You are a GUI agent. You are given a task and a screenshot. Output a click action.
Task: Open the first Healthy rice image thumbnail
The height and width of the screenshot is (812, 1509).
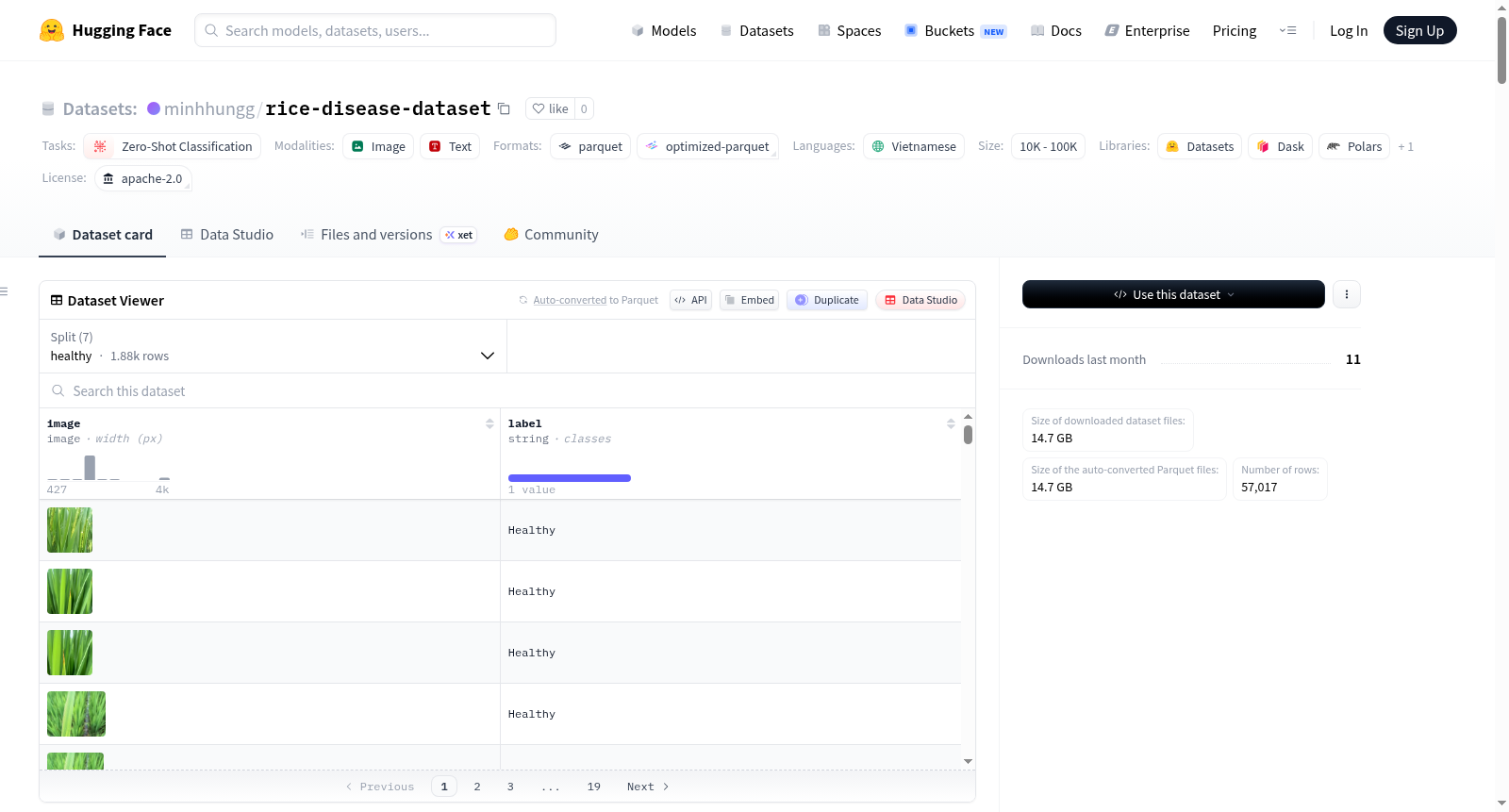70,530
